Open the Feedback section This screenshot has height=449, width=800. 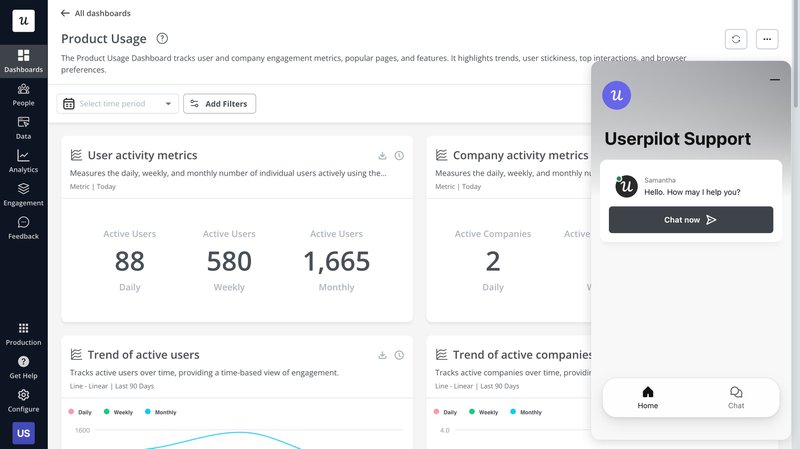(23, 228)
